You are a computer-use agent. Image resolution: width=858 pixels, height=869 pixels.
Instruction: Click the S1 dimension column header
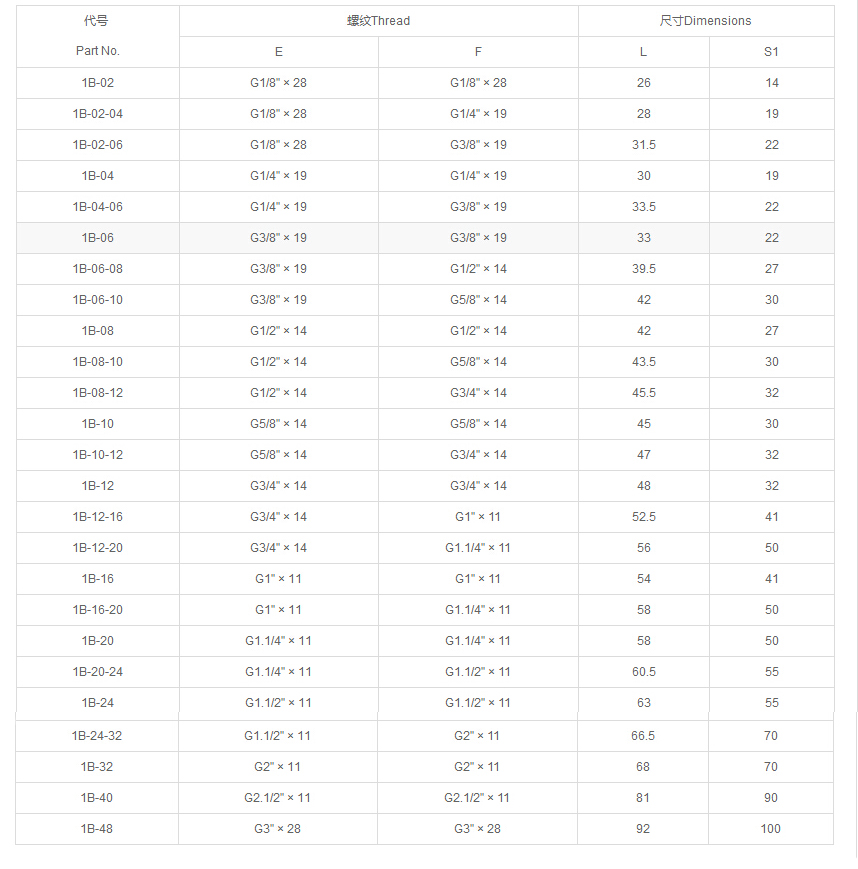pyautogui.click(x=771, y=52)
